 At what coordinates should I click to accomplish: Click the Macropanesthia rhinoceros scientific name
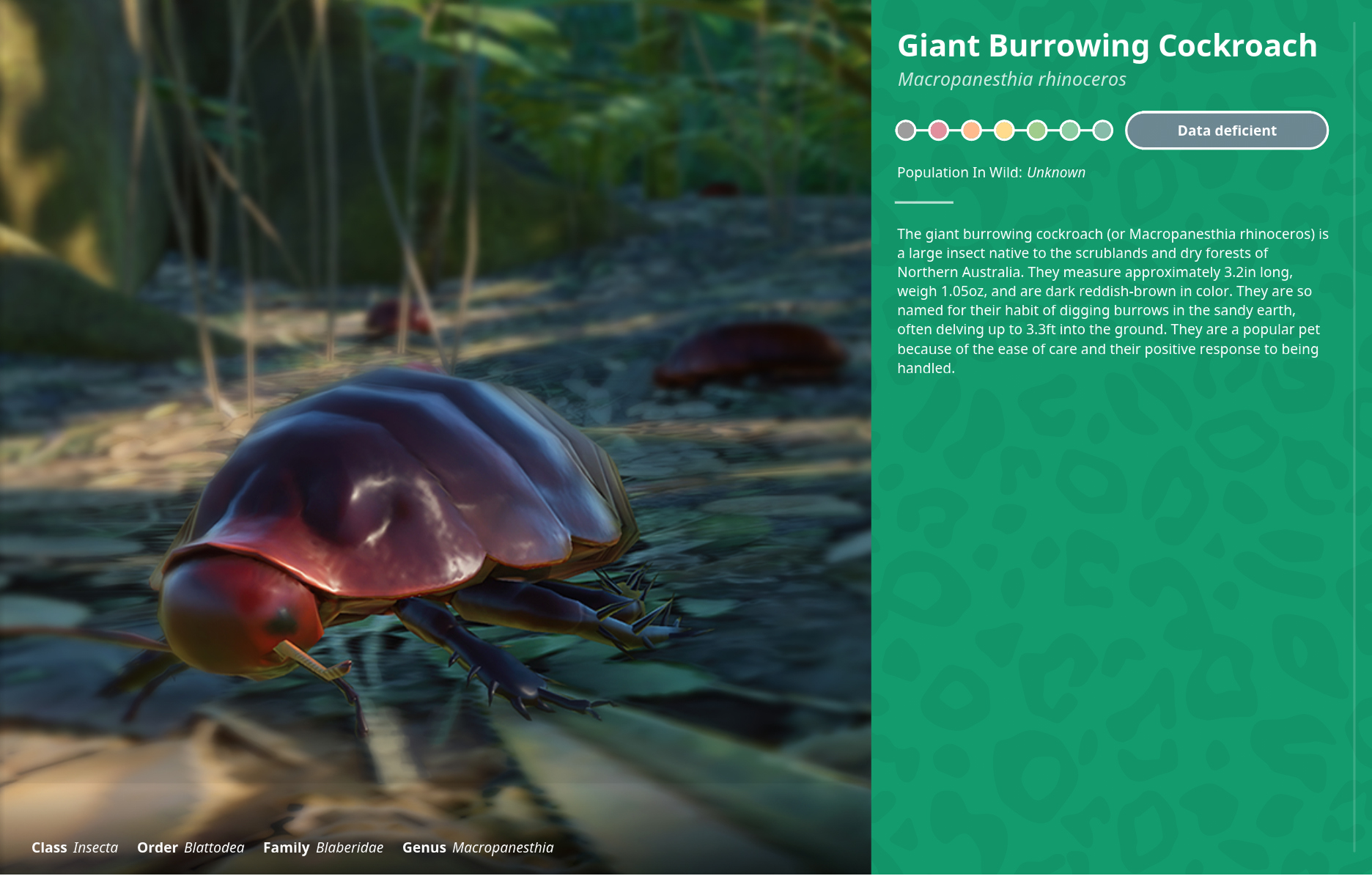click(1011, 79)
